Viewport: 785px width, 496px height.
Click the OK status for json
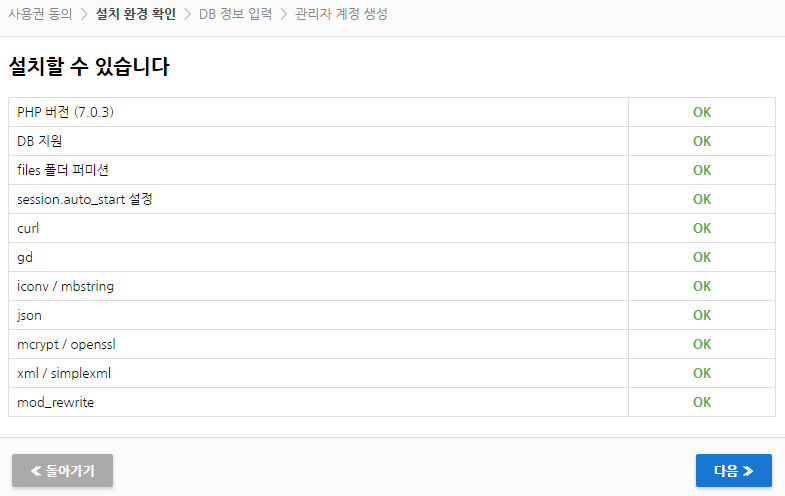pyautogui.click(x=702, y=315)
